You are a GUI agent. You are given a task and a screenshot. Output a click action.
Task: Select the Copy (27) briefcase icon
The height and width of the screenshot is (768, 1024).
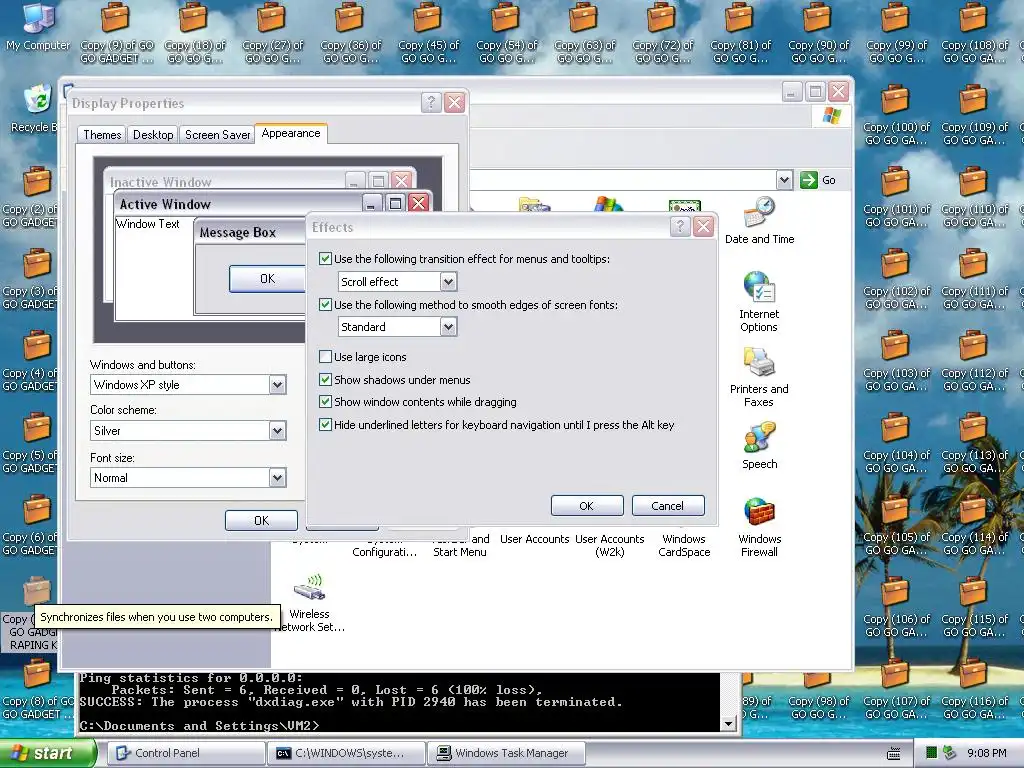[272, 33]
